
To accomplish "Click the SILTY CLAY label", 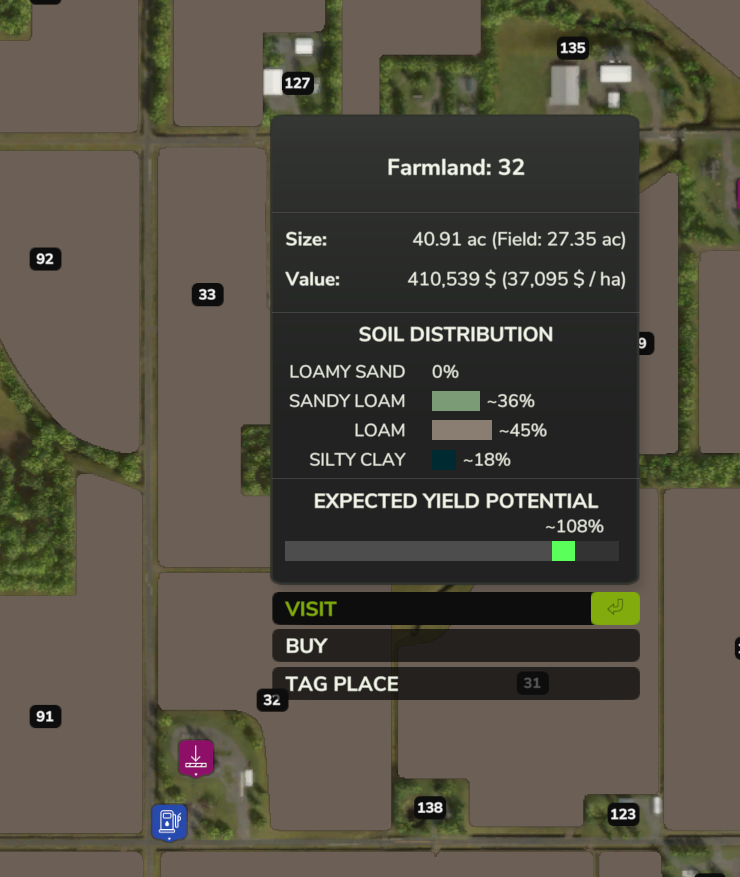I will click(357, 460).
